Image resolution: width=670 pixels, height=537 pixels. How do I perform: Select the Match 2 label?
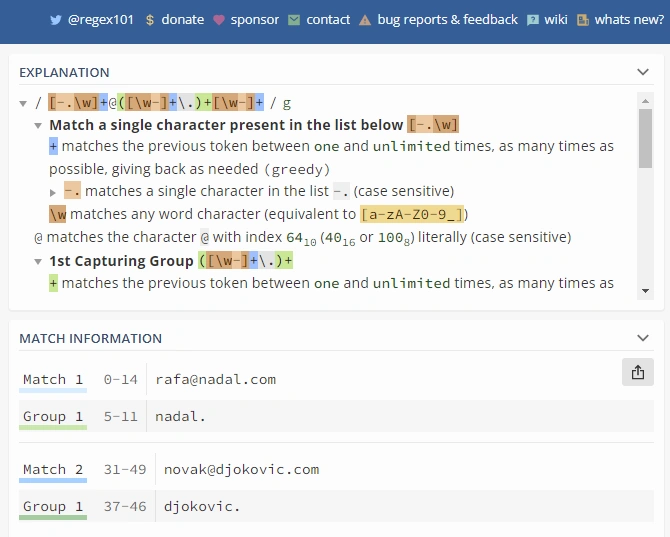[53, 470]
